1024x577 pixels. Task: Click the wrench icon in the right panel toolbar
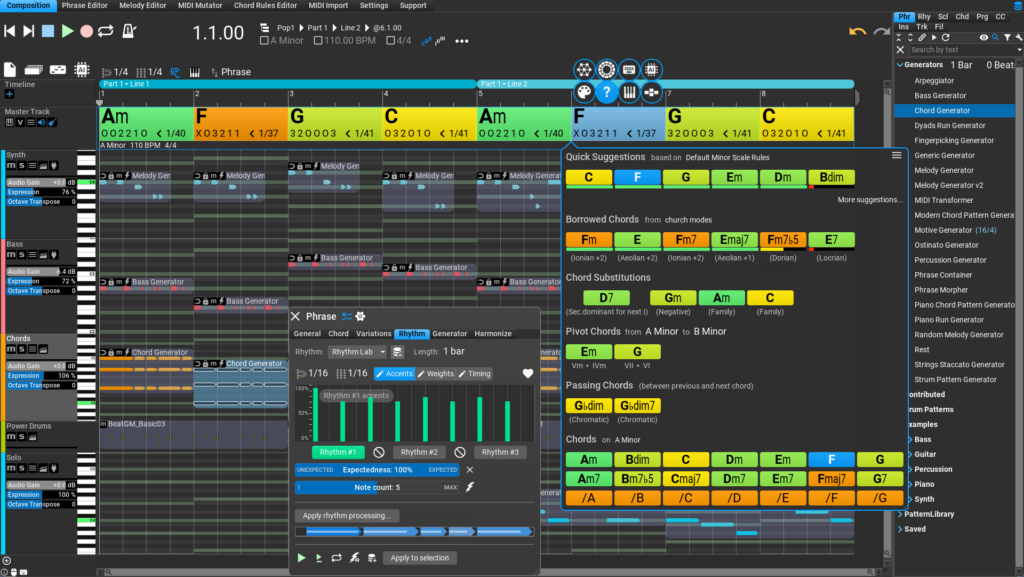point(1019,38)
